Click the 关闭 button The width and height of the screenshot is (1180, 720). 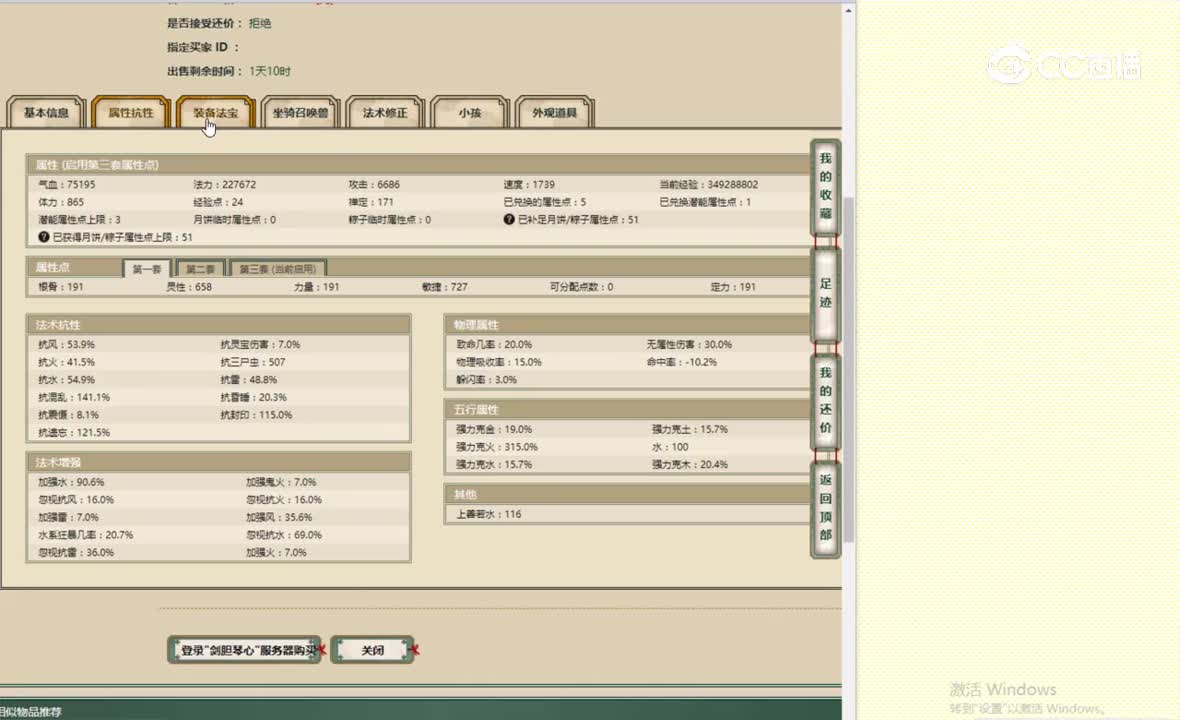click(x=373, y=650)
